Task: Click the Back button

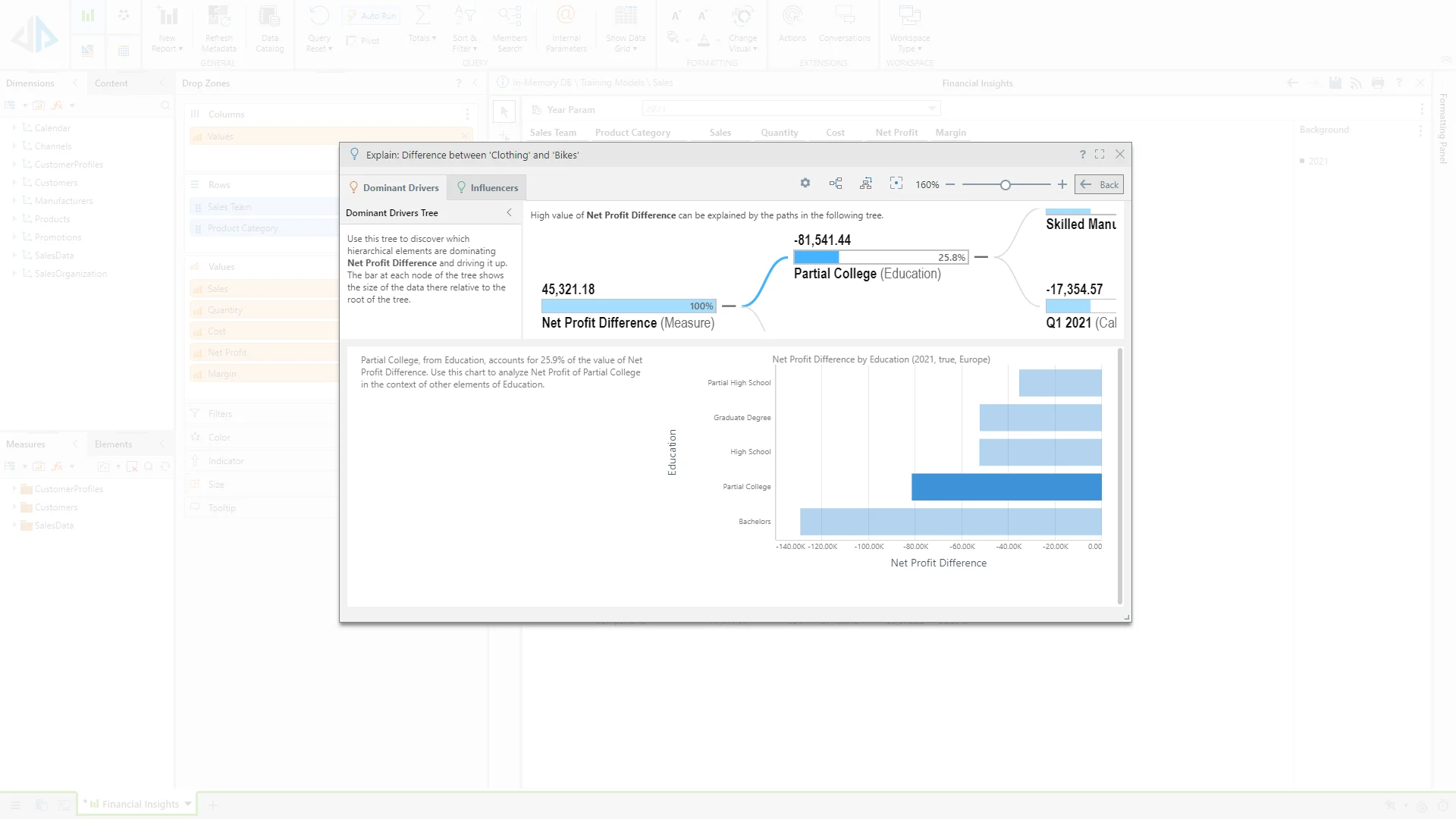Action: coord(1099,184)
